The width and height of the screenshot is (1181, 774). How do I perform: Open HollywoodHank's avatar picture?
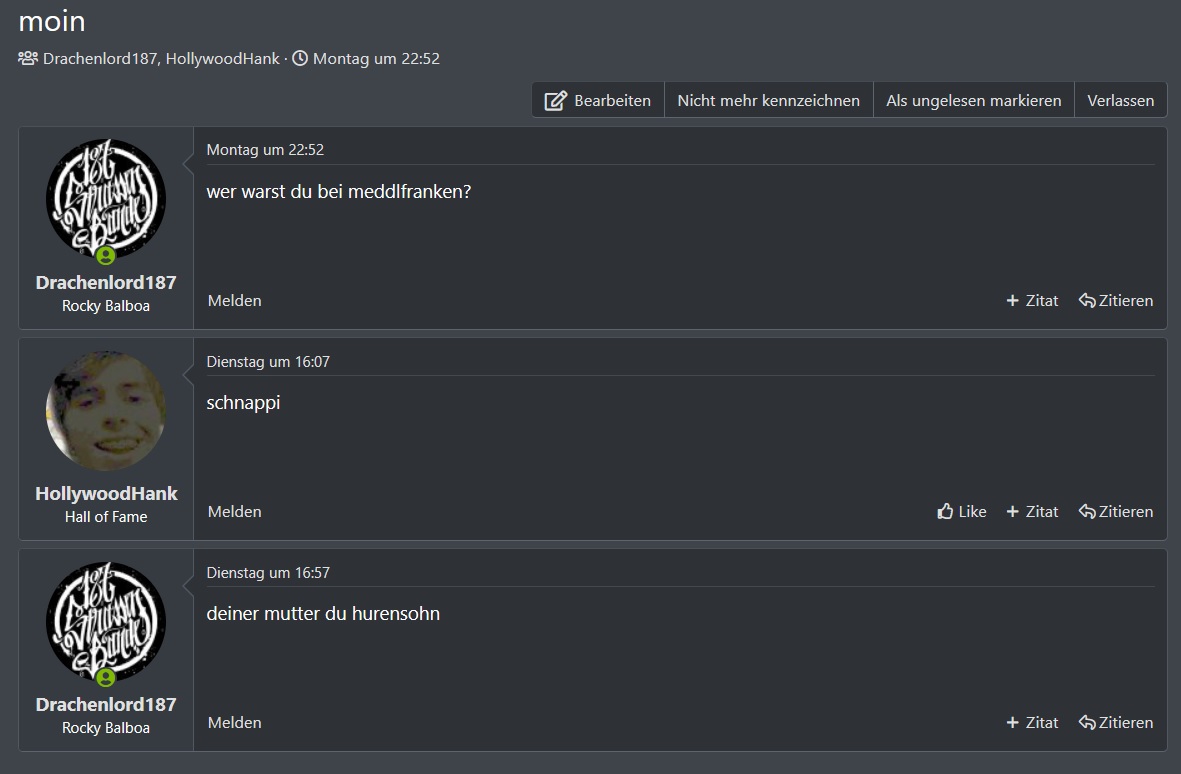pyautogui.click(x=106, y=411)
